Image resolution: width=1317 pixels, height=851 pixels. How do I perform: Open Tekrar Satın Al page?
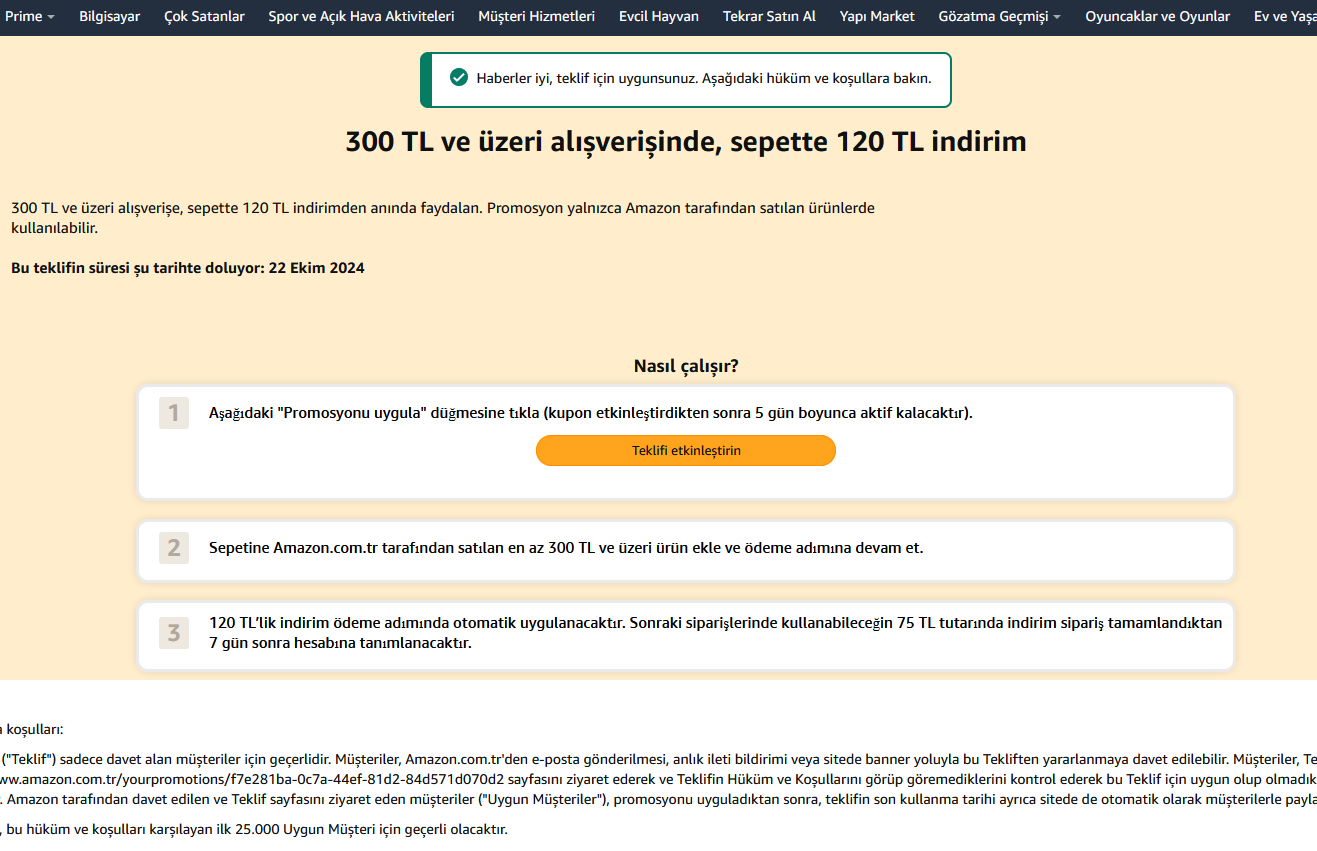tap(769, 16)
